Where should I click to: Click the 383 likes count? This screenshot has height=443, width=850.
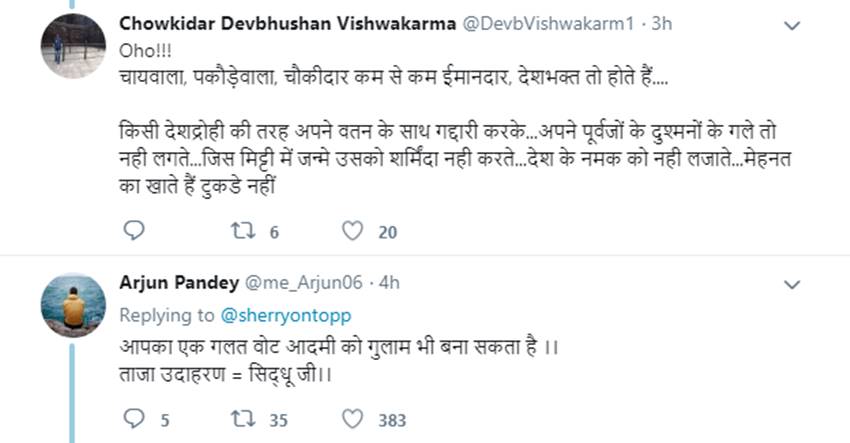pyautogui.click(x=391, y=420)
